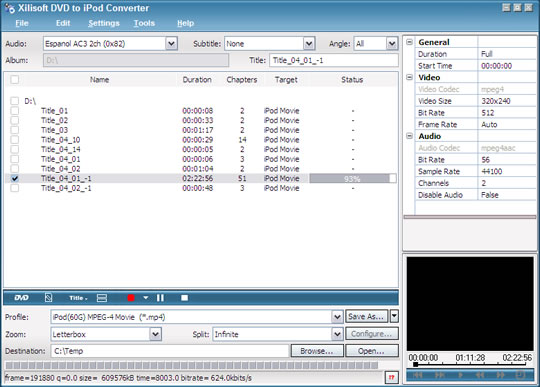
Task: Click the red exclamation icon in status bar
Action: tap(392, 378)
